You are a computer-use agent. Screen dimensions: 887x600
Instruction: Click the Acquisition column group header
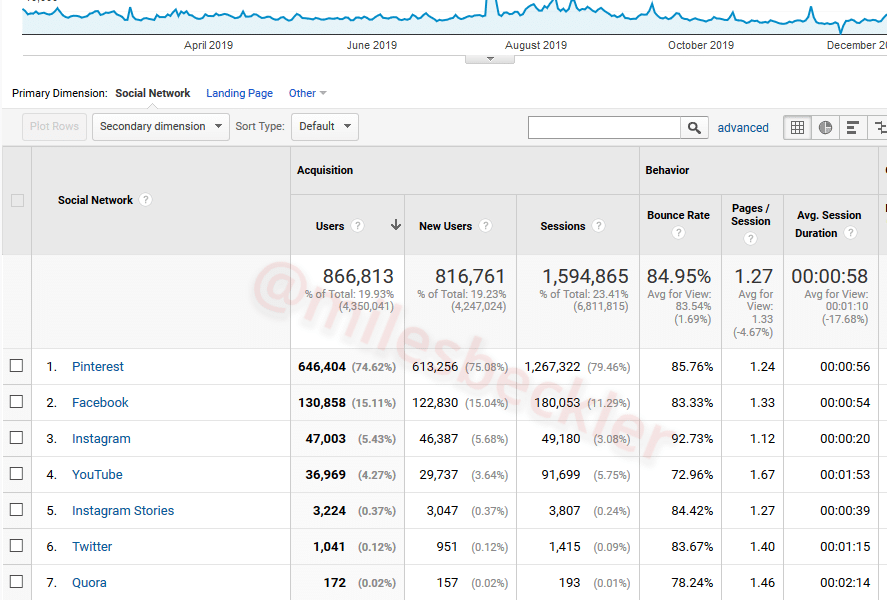325,170
